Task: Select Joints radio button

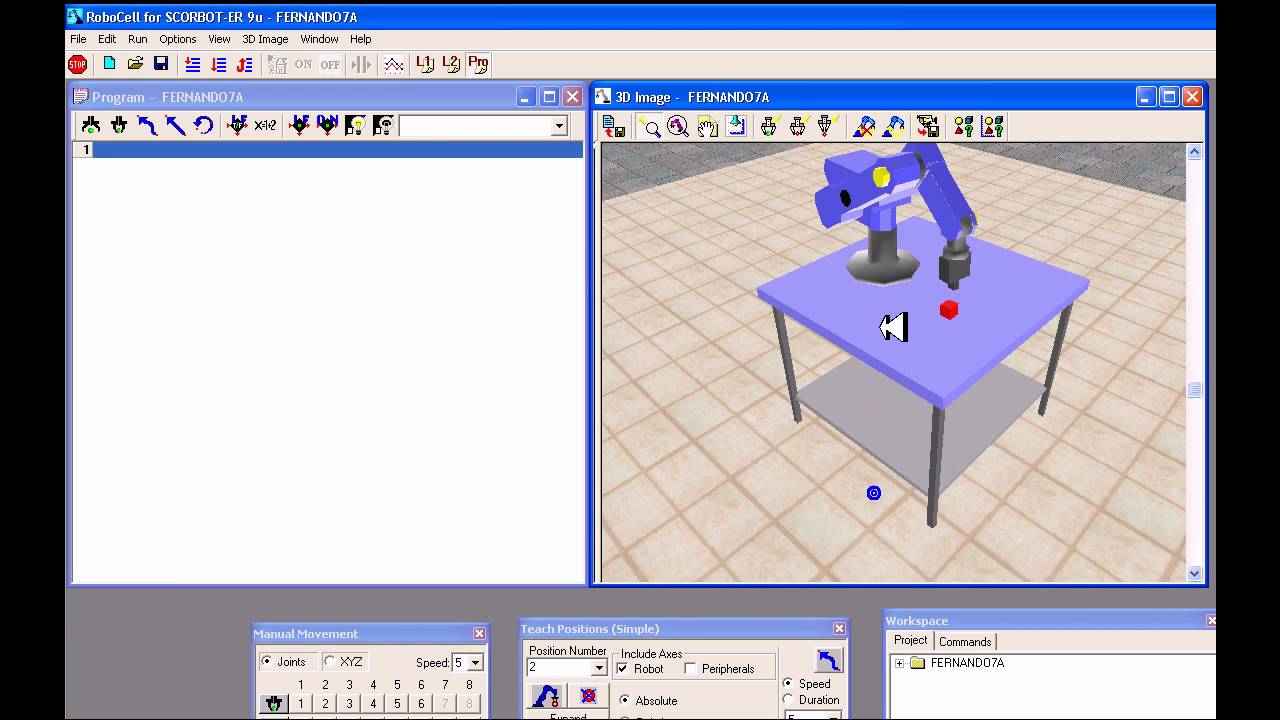Action: [266, 662]
